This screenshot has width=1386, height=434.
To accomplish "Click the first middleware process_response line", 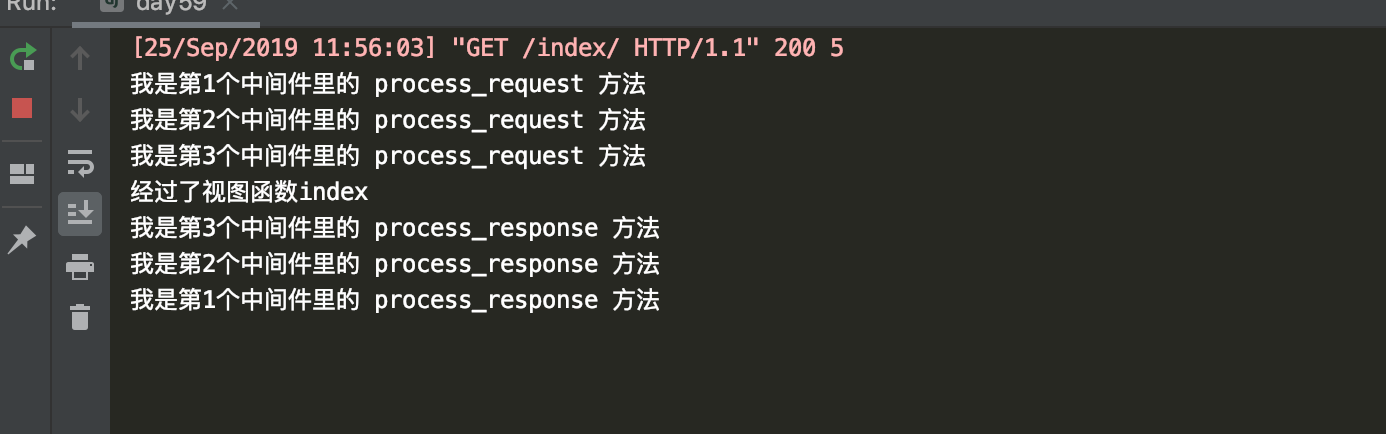I will pyautogui.click(x=395, y=300).
